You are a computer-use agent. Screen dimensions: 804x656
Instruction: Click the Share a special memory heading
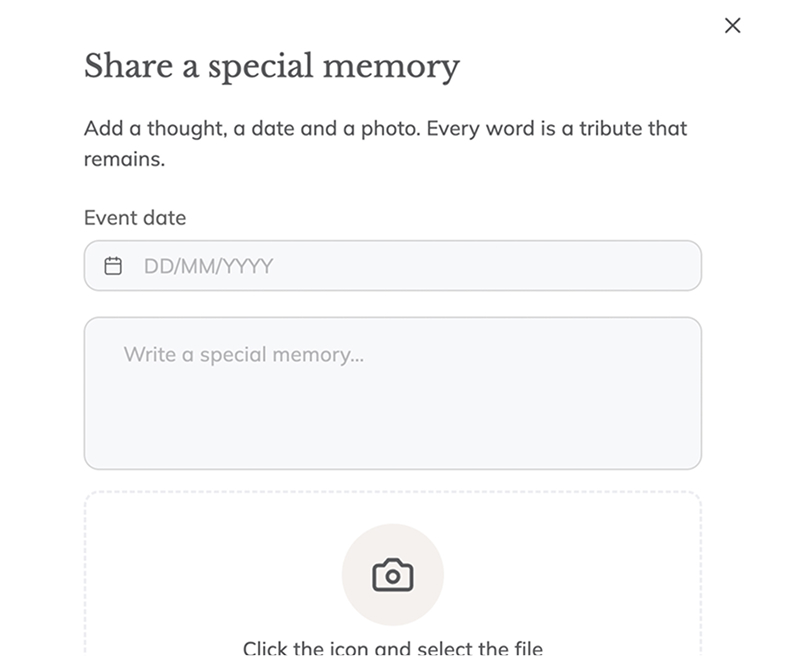click(x=272, y=65)
